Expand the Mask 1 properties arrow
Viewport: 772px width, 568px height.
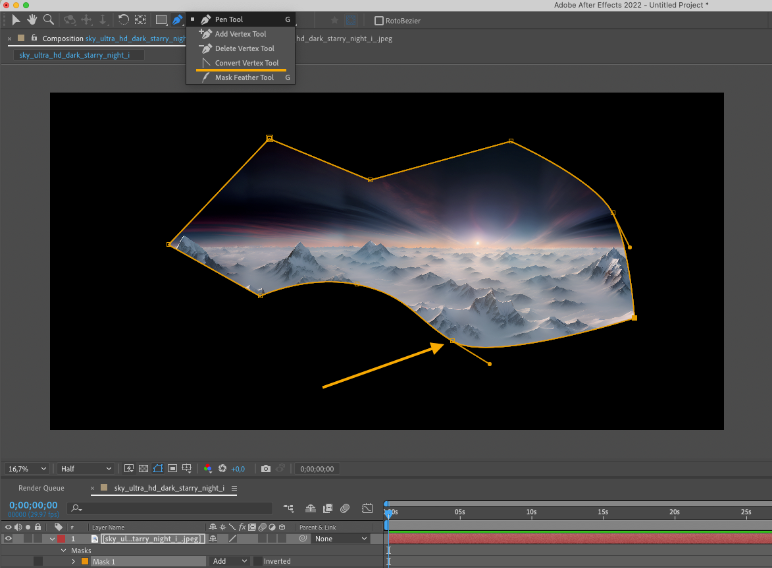pos(72,561)
